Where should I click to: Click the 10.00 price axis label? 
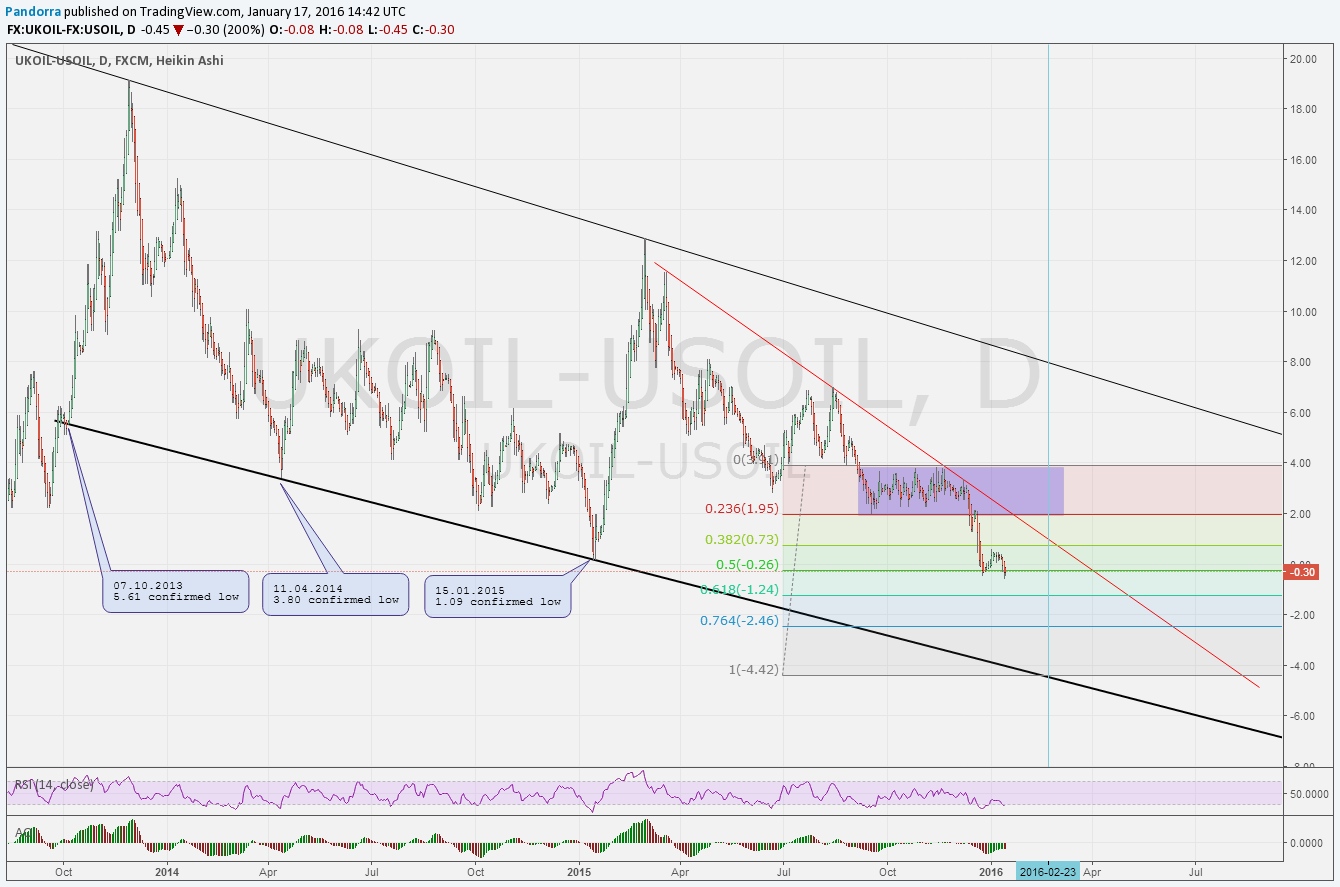[x=1302, y=311]
